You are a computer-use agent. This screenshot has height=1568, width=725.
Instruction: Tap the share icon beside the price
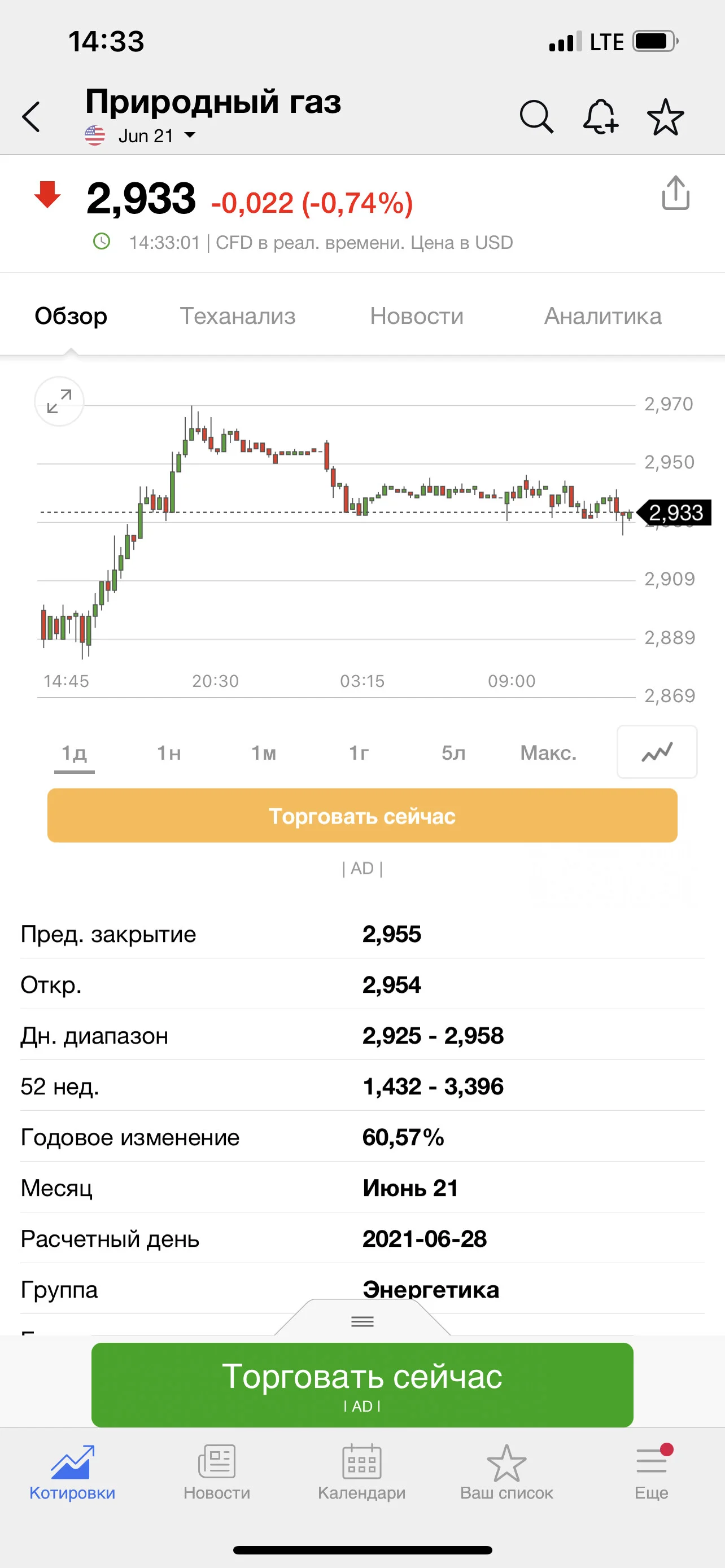point(675,193)
